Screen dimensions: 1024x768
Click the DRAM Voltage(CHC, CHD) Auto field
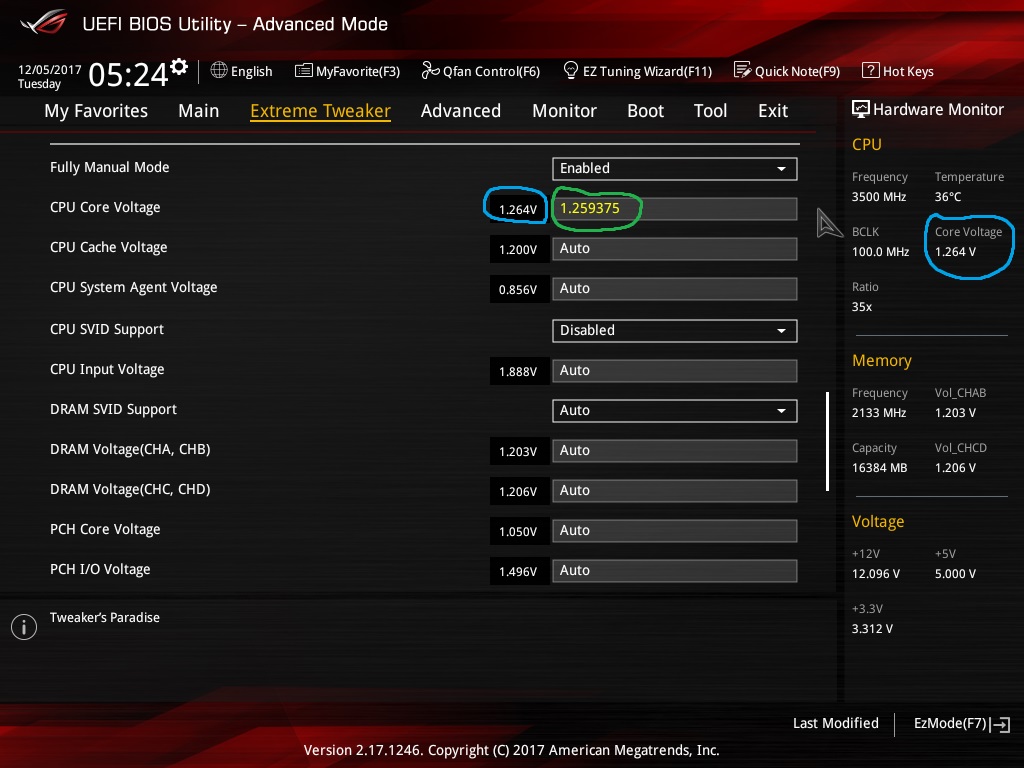coord(675,491)
